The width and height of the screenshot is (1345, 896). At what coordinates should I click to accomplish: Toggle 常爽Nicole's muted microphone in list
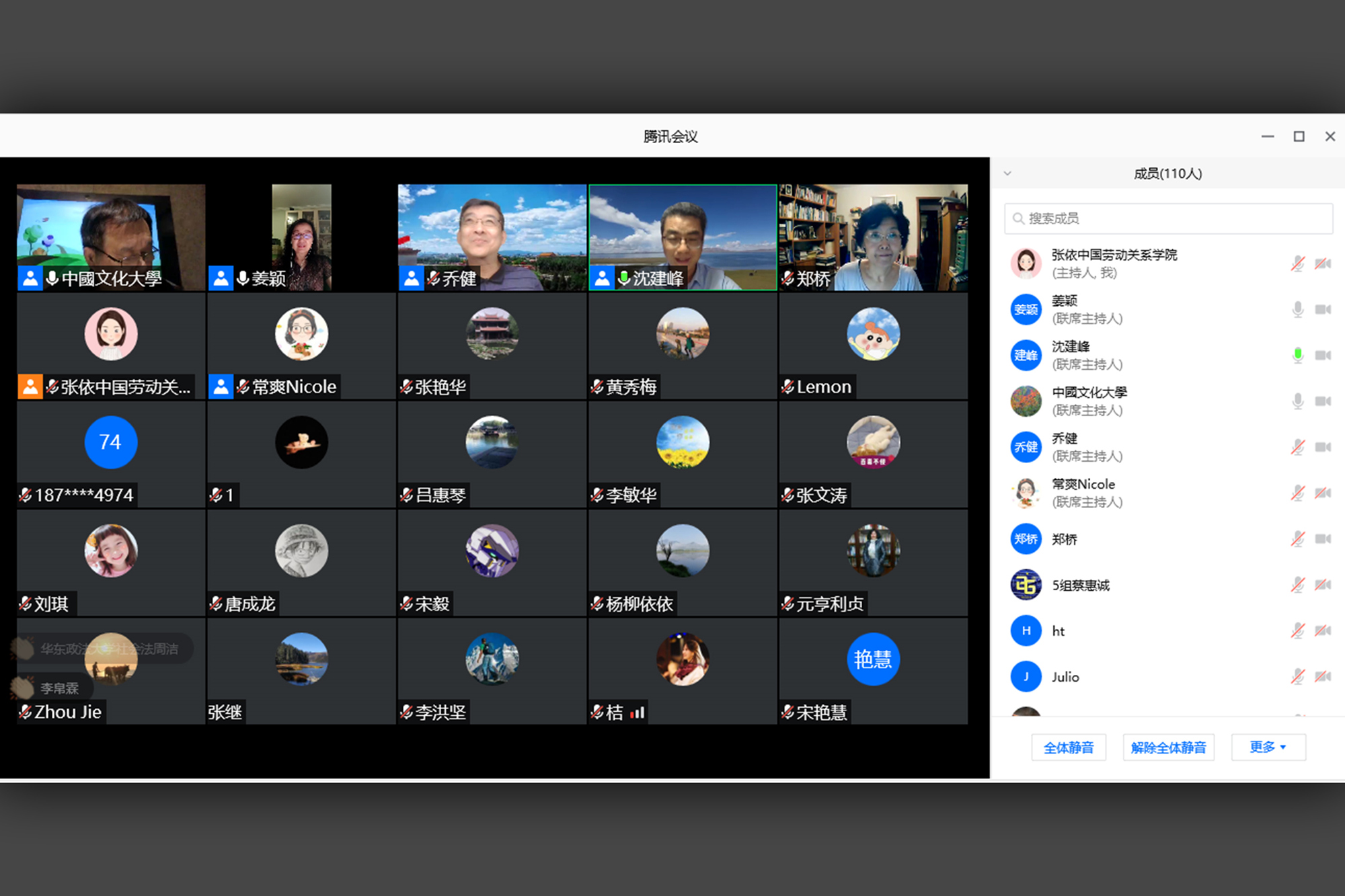pos(1297,493)
